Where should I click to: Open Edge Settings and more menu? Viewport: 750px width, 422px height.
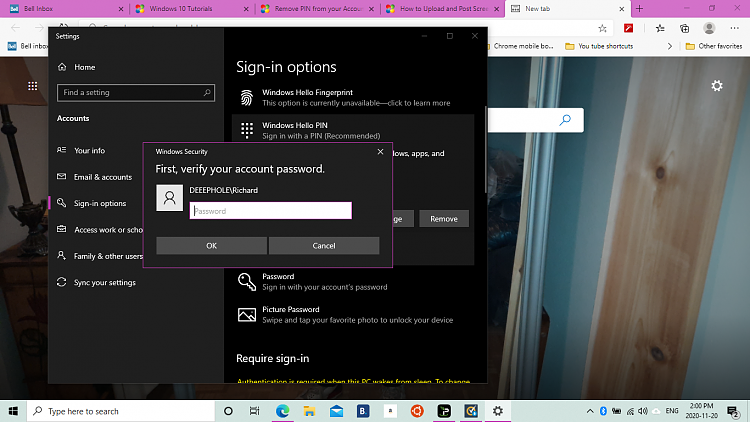point(735,28)
